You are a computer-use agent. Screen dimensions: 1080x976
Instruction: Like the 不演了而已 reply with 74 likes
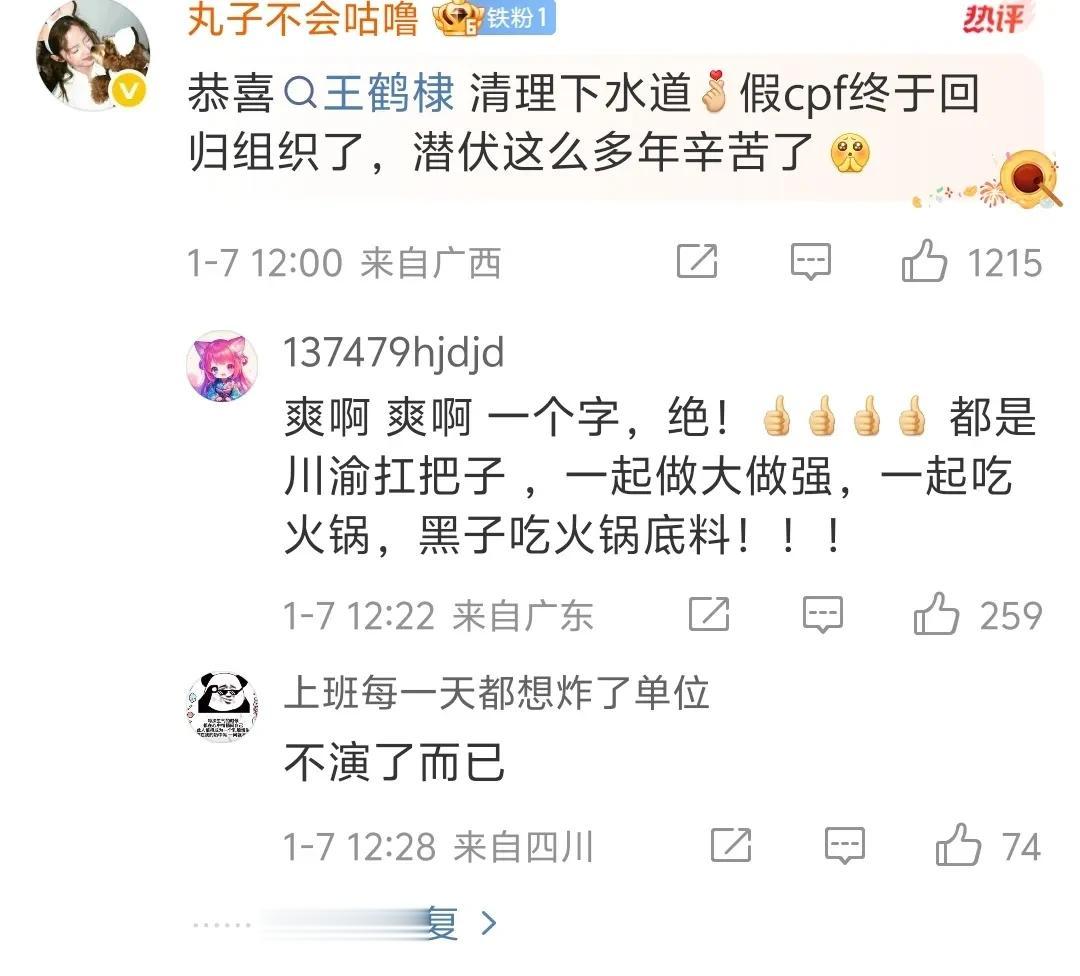[x=958, y=844]
